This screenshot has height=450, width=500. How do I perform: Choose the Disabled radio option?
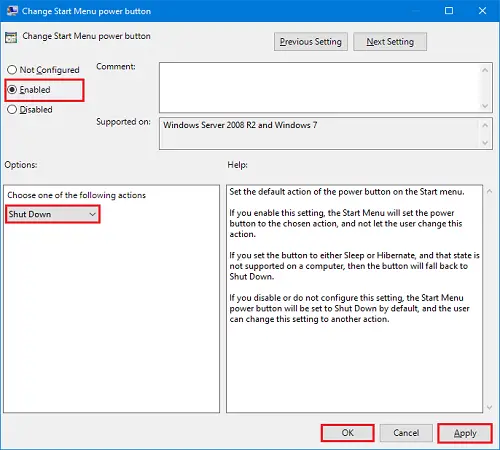[x=12, y=109]
